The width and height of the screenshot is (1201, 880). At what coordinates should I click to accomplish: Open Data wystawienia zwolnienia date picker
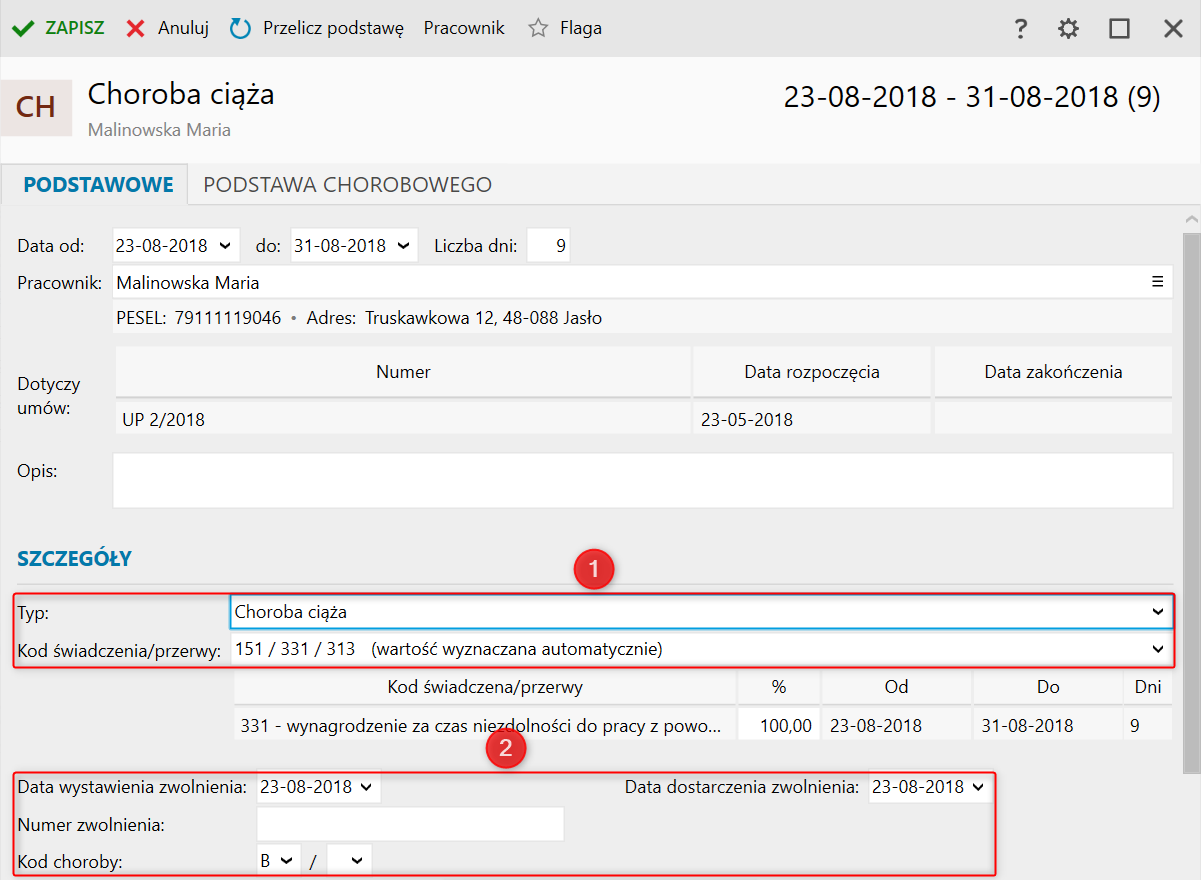point(366,787)
